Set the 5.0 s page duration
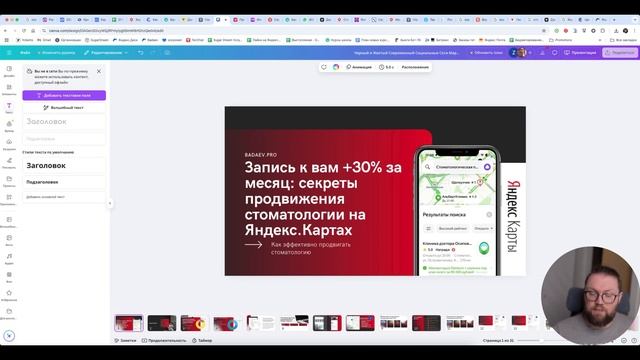 [386, 67]
